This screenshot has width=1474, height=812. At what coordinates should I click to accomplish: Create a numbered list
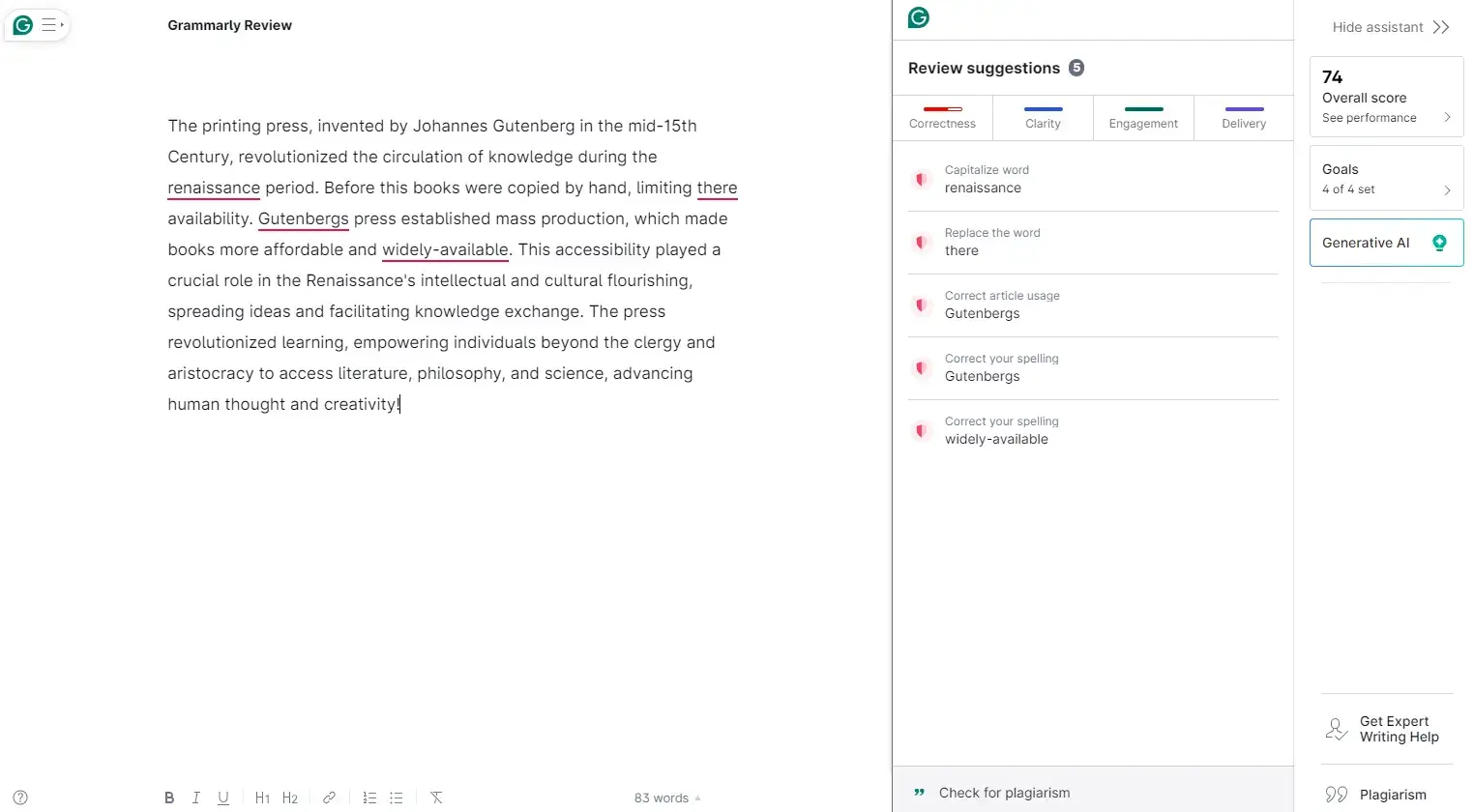pyautogui.click(x=369, y=797)
